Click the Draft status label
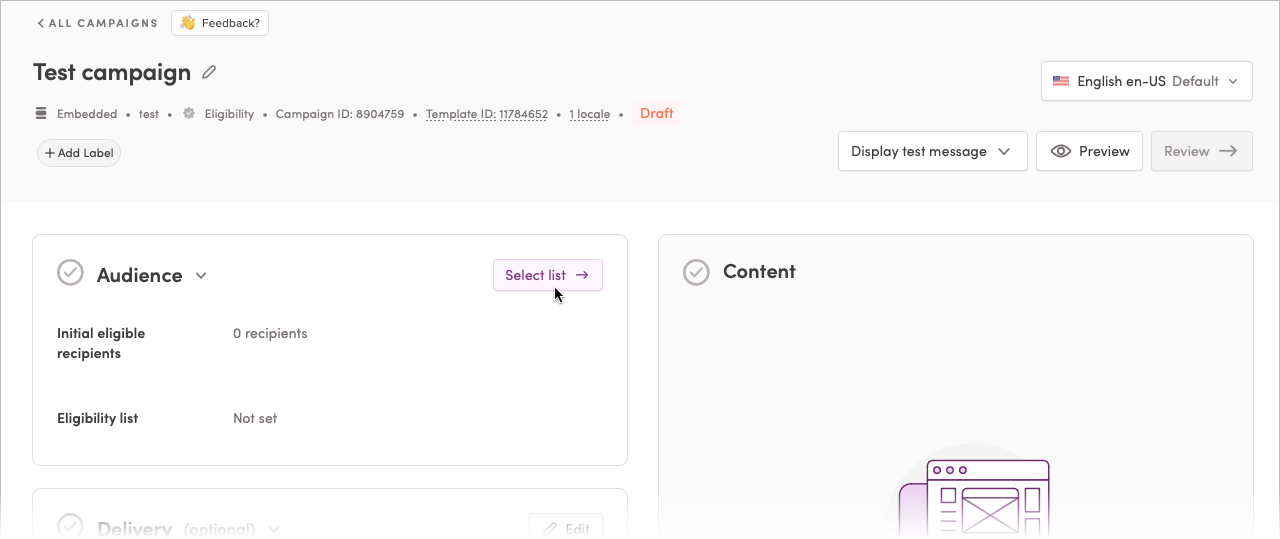The image size is (1280, 539). [657, 113]
